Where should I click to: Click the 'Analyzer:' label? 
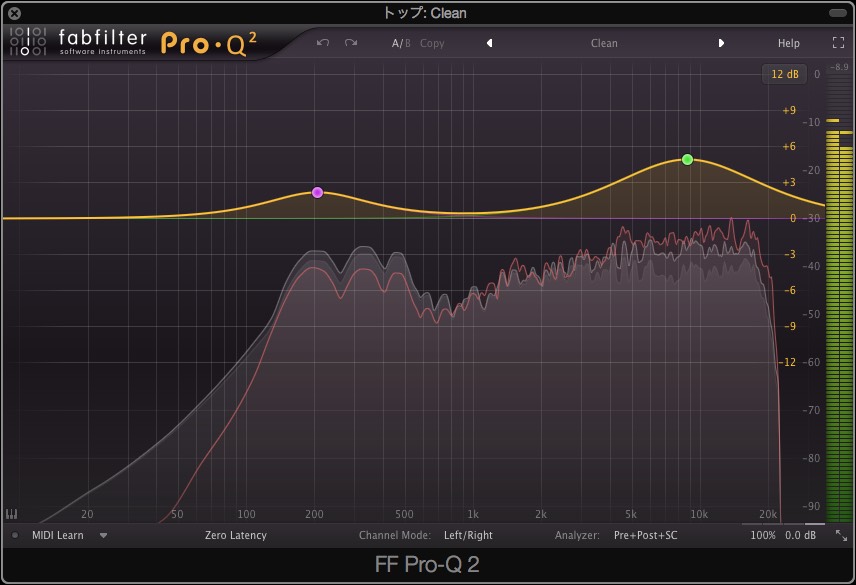coord(577,535)
